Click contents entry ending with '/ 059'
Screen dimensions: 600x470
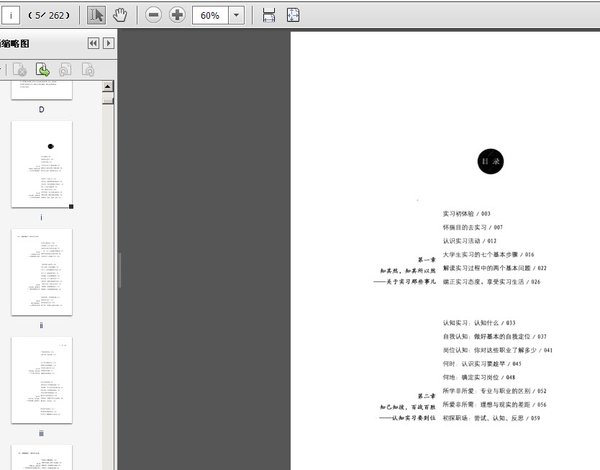491,418
